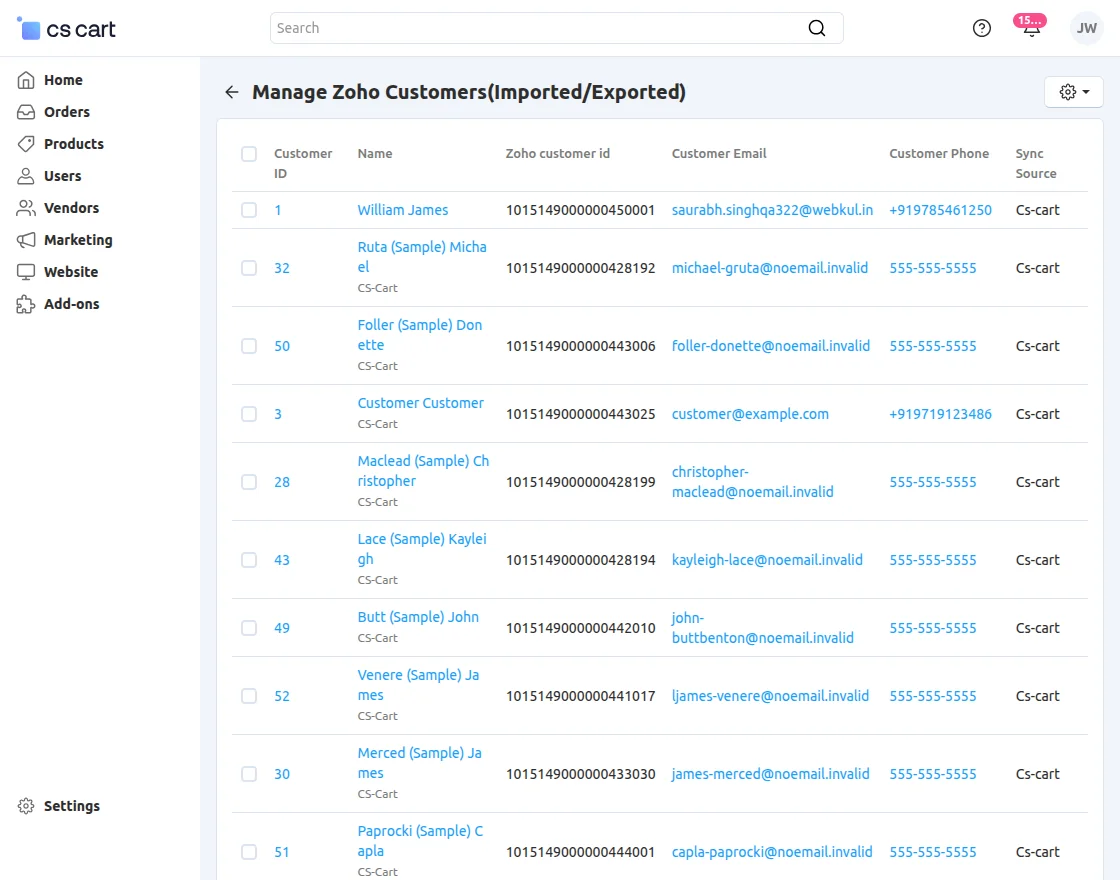
Task: Click email james-merced@noemail.invalid
Action: pos(770,774)
